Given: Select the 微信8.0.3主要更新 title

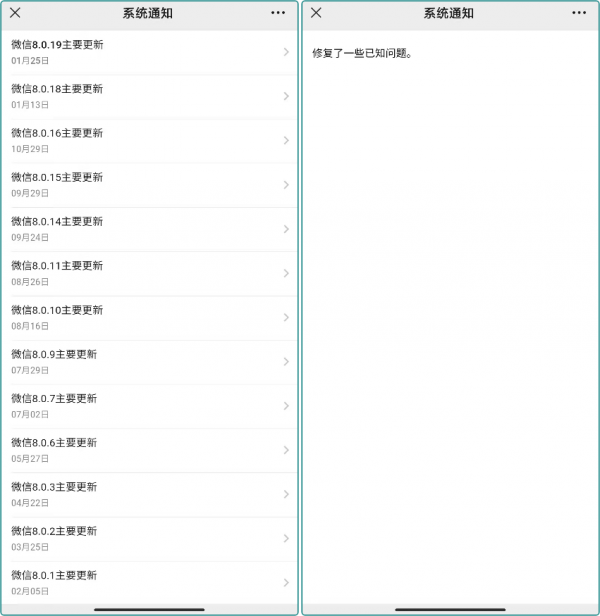Looking at the screenshot, I should (x=54, y=487).
